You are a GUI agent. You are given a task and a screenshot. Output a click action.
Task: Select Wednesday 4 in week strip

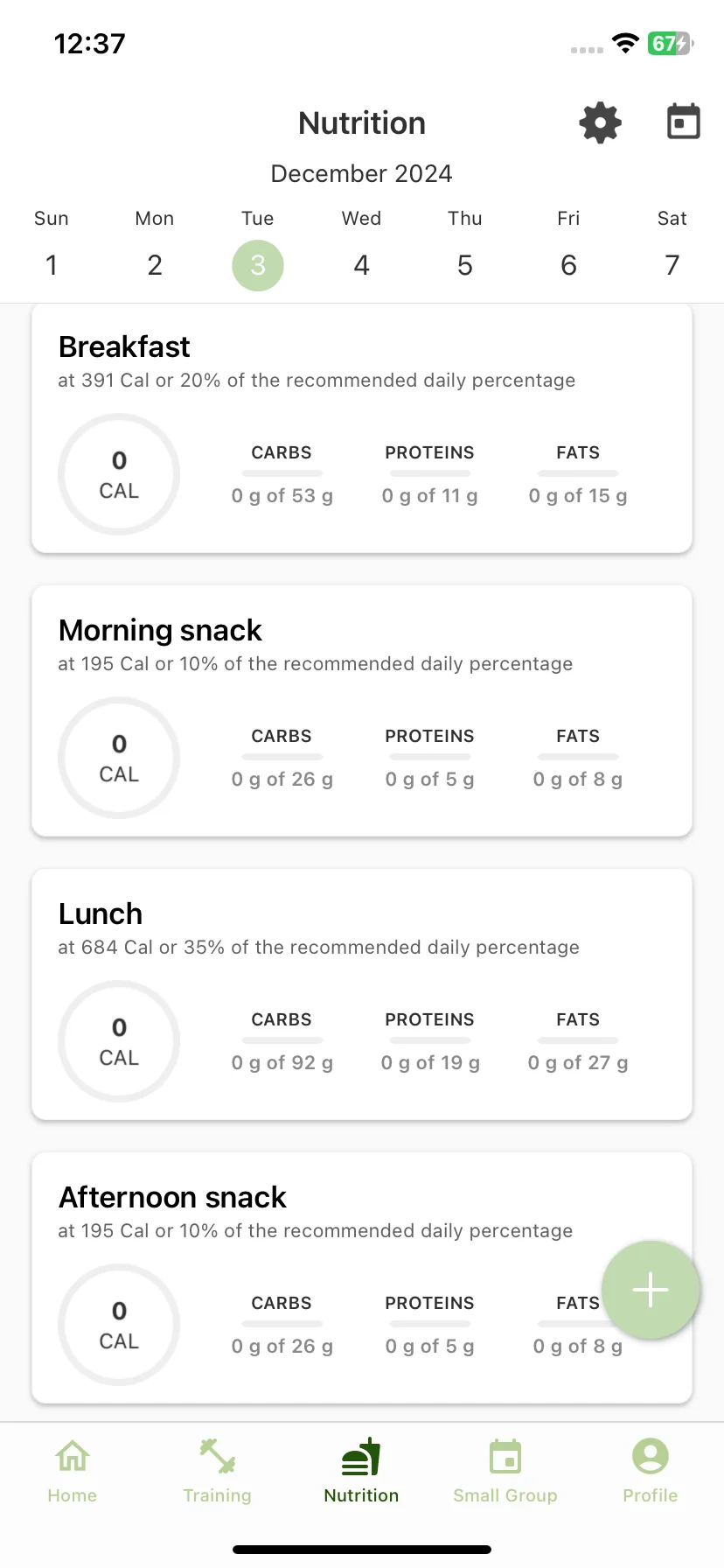[362, 265]
